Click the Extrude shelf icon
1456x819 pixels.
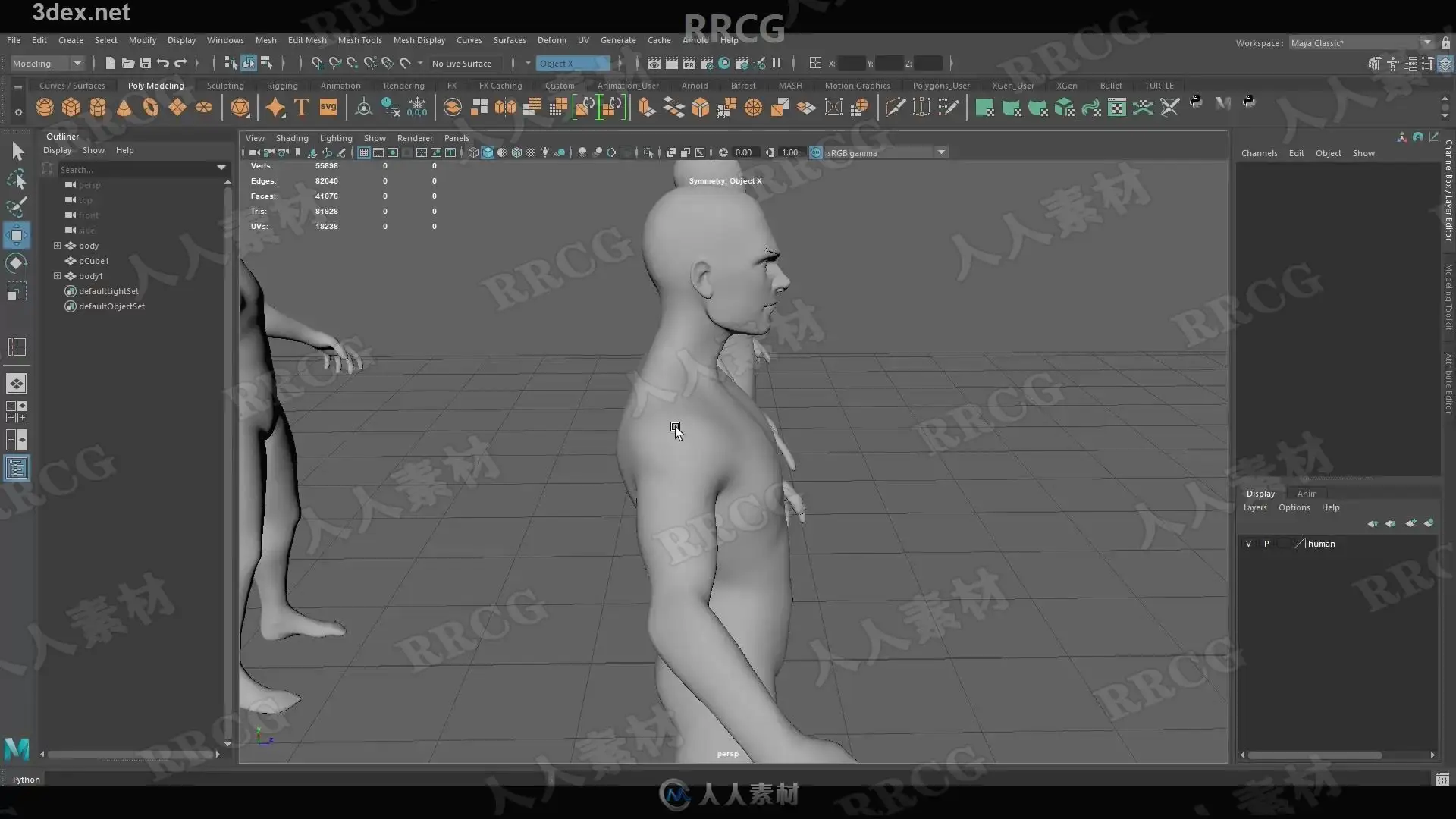pyautogui.click(x=647, y=108)
